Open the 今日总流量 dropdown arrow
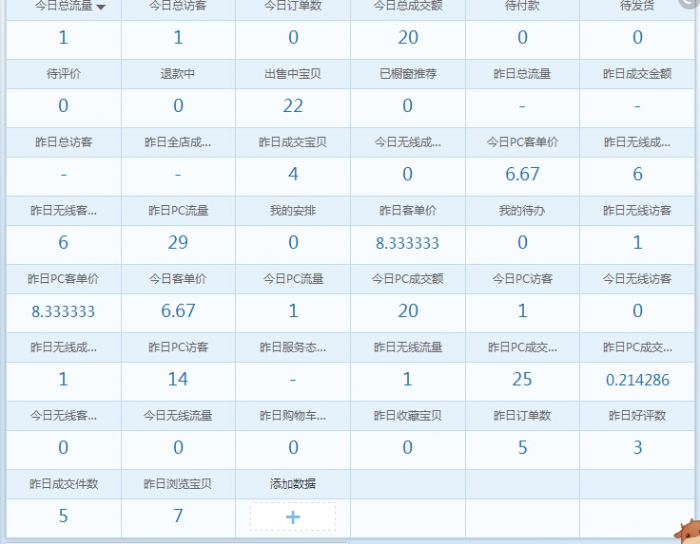The image size is (700, 544). 101,7
